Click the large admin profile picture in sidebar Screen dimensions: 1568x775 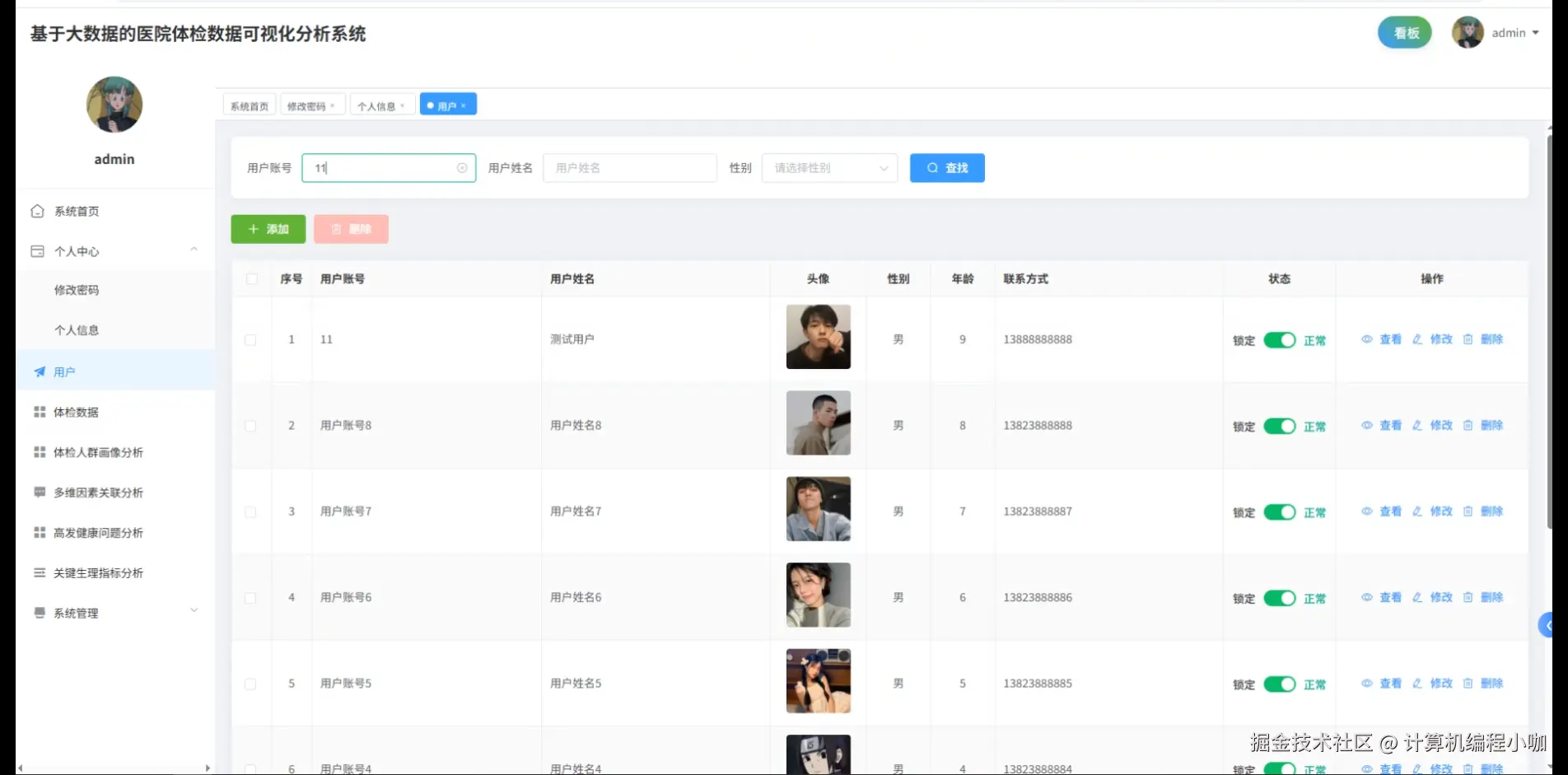(x=114, y=105)
